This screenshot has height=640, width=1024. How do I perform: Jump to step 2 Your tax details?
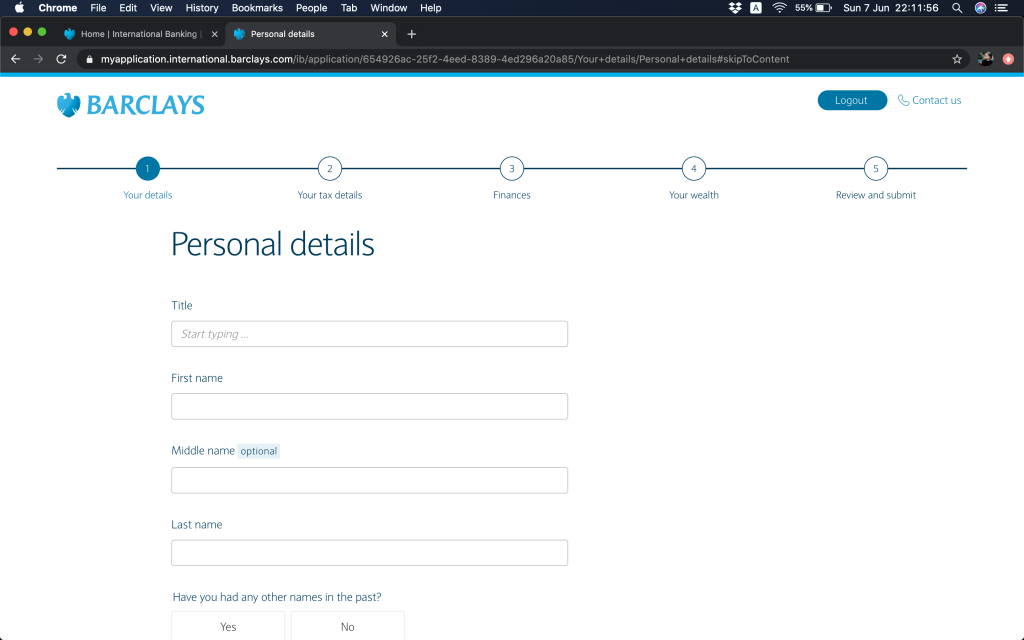tap(329, 169)
